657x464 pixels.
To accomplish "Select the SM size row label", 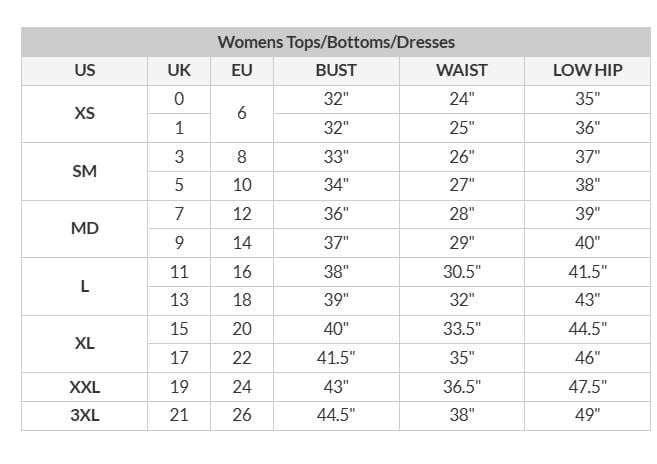I will click(x=85, y=171).
